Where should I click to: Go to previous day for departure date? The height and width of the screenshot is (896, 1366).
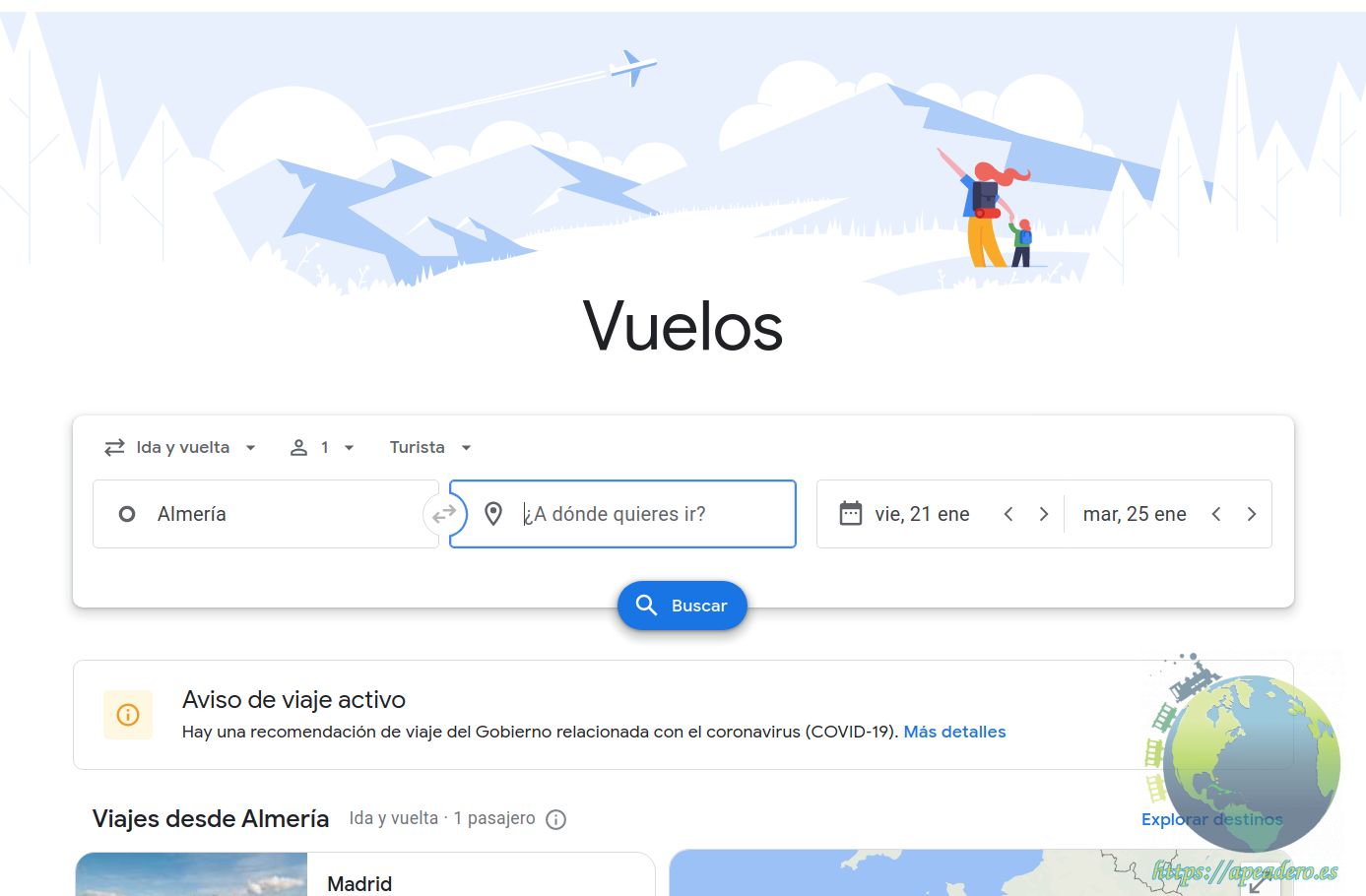1008,514
